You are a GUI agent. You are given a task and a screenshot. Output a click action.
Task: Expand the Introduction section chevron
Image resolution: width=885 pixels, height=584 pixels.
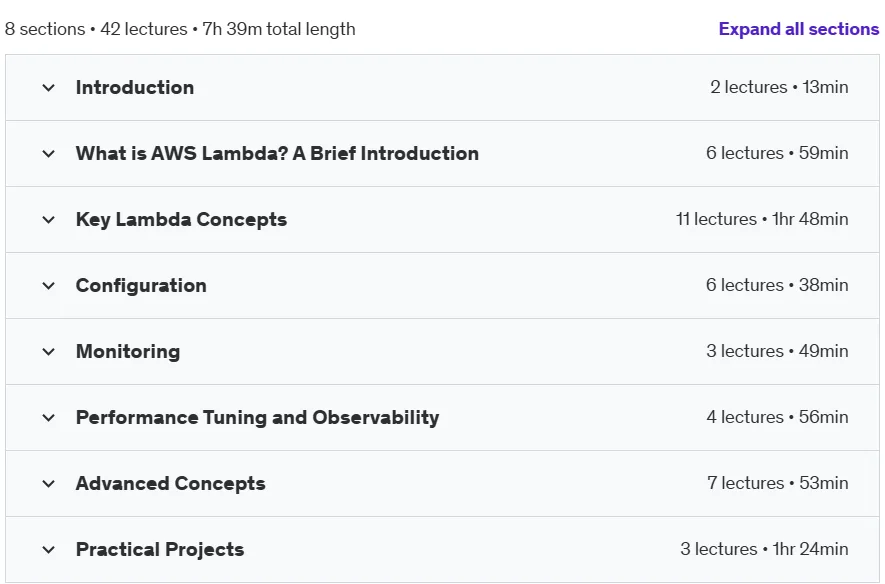(49, 87)
